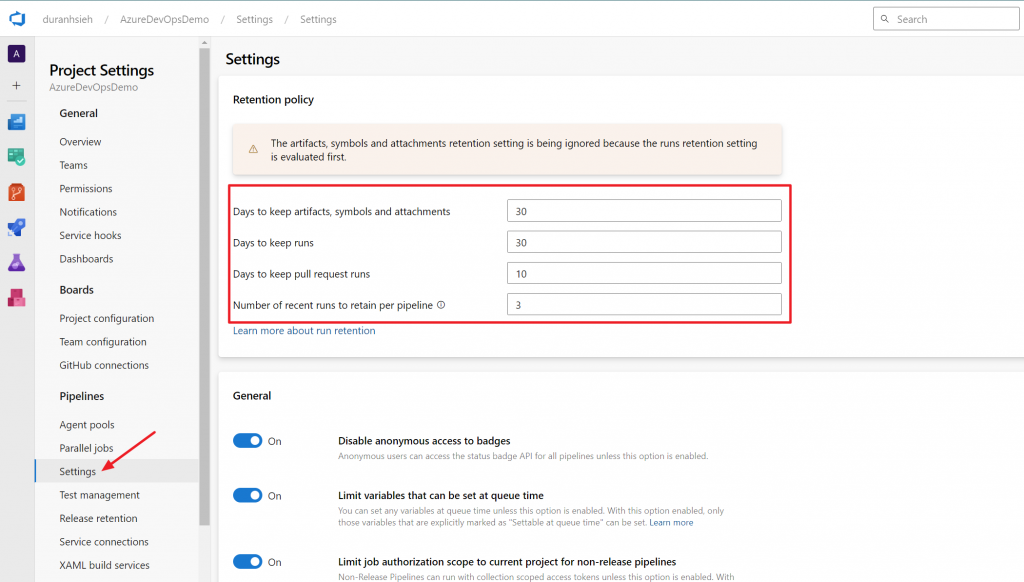Viewport: 1024px width, 582px height.
Task: Open the Boards hub icon
Action: pyautogui.click(x=16, y=157)
